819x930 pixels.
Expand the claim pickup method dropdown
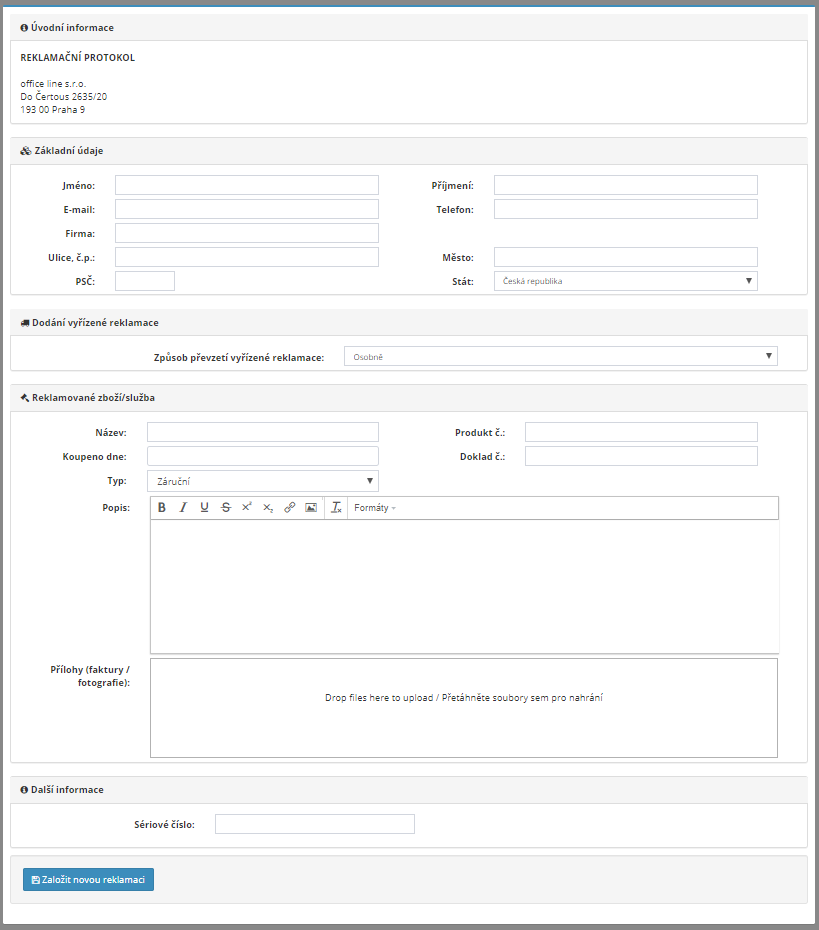[560, 356]
